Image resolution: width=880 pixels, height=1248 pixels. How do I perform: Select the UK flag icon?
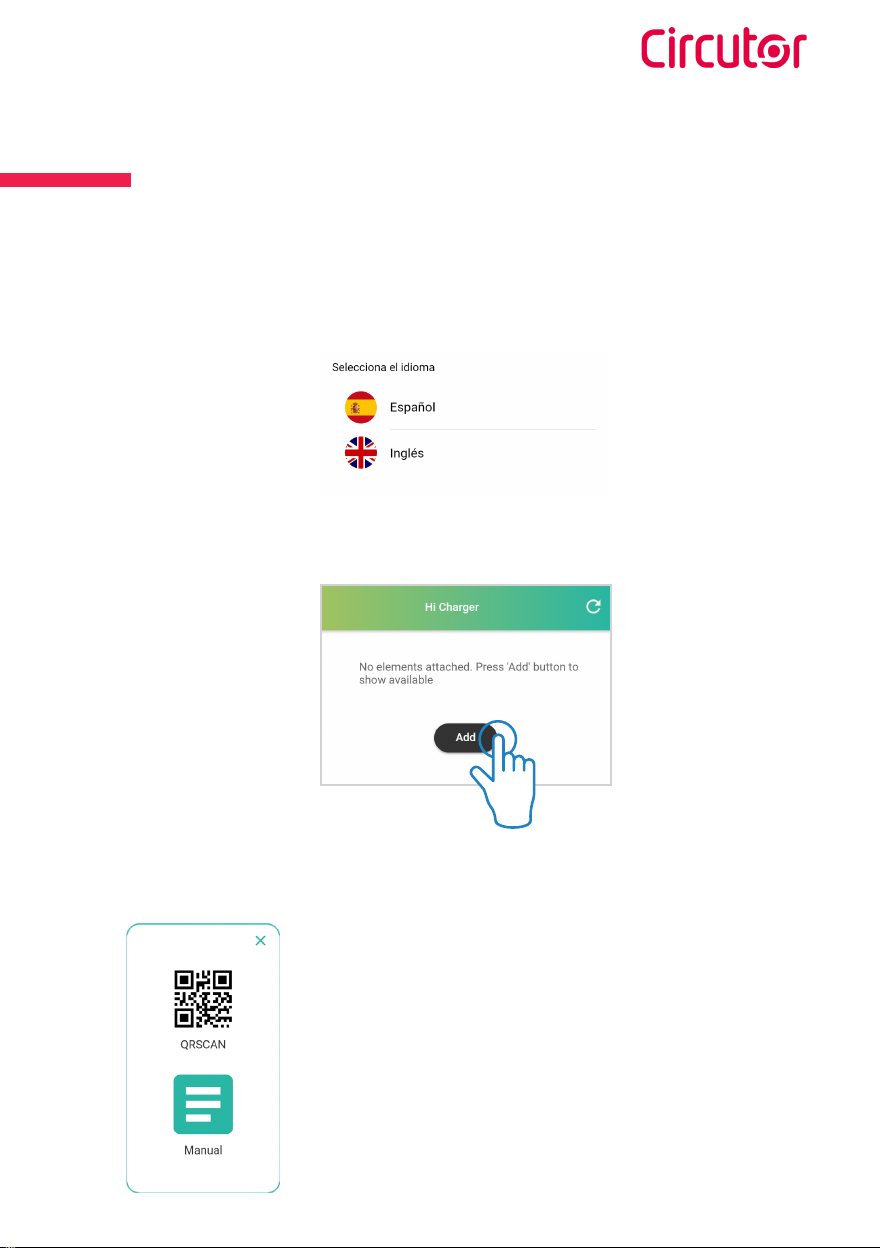pos(360,453)
